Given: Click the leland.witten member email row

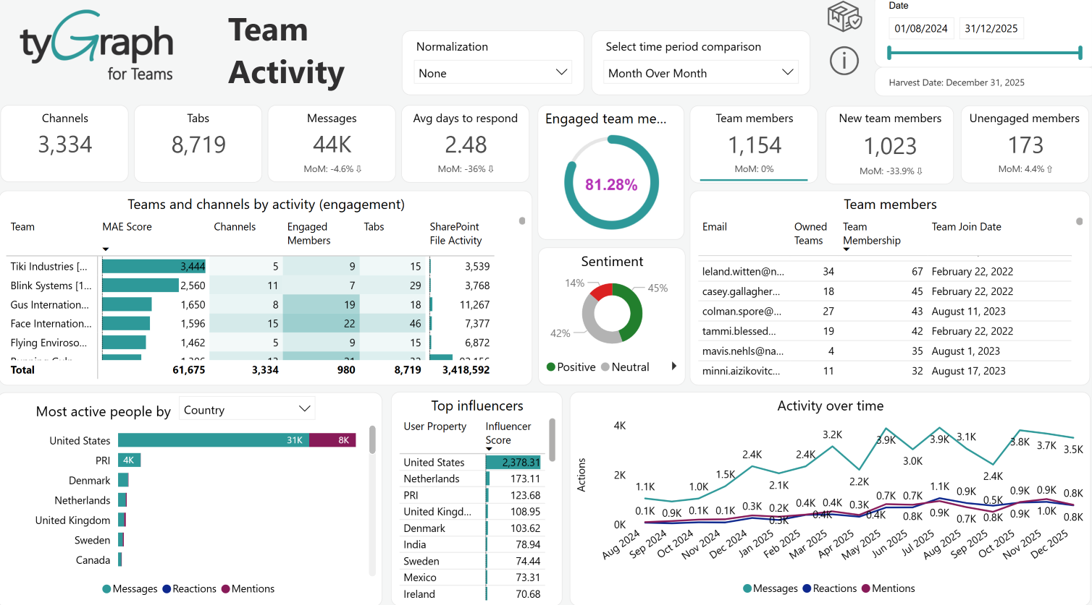Looking at the screenshot, I should pyautogui.click(x=886, y=272).
